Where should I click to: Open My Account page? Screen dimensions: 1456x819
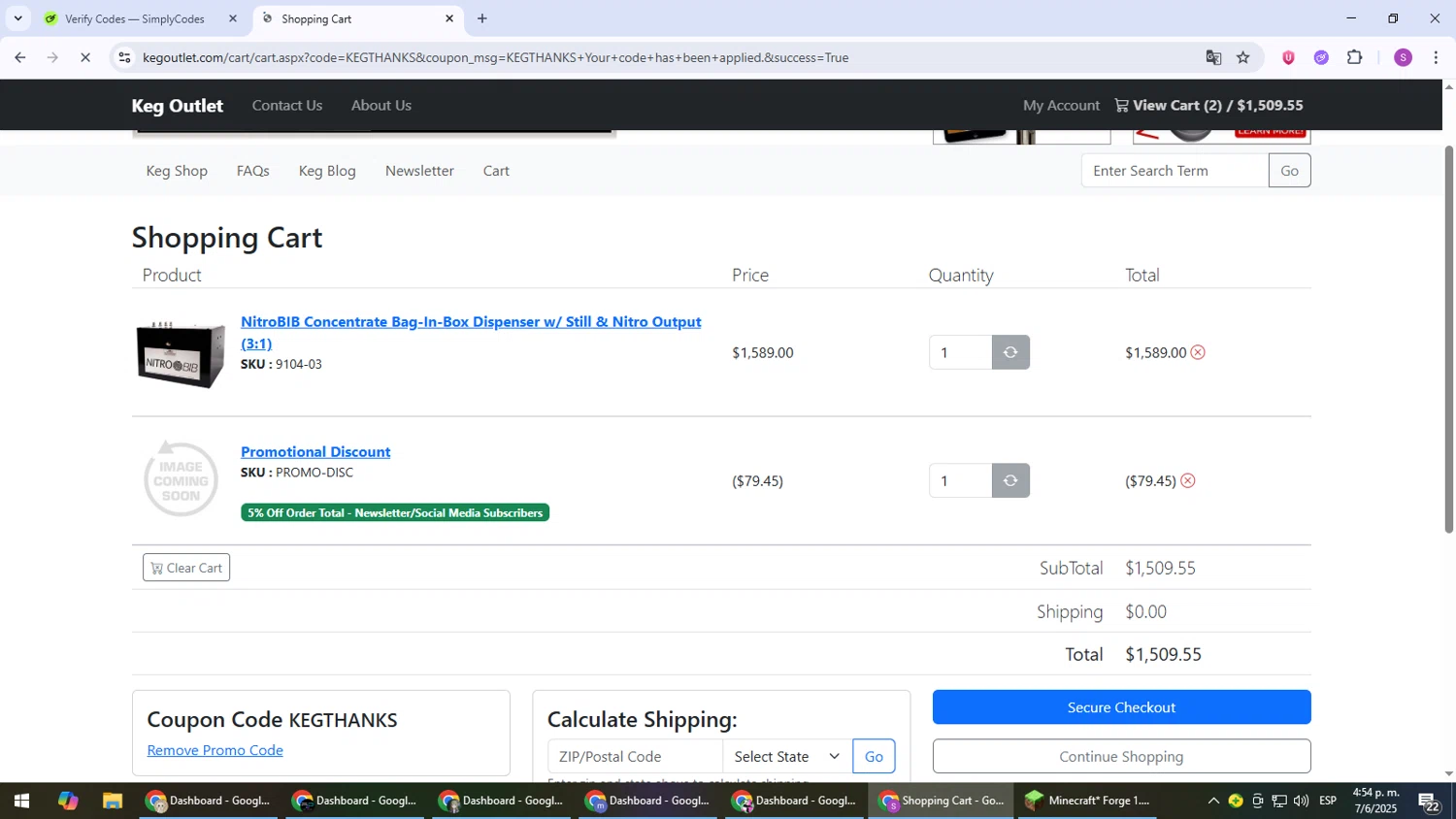point(1061,105)
